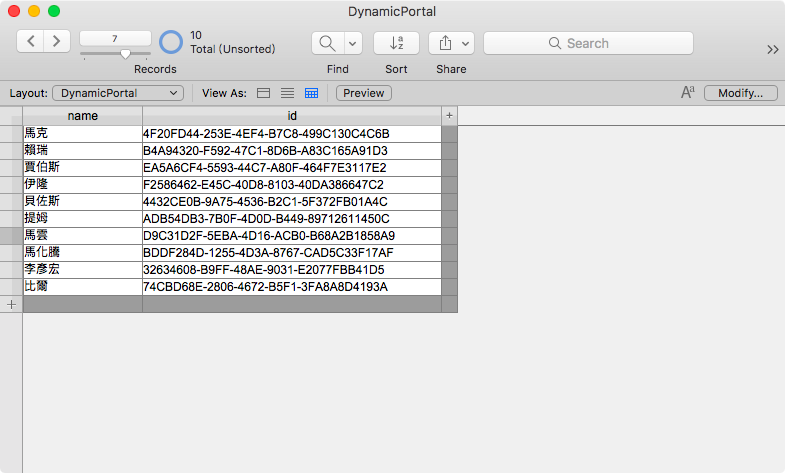785x473 pixels.
Task: Click the id column header
Action: (x=292, y=116)
